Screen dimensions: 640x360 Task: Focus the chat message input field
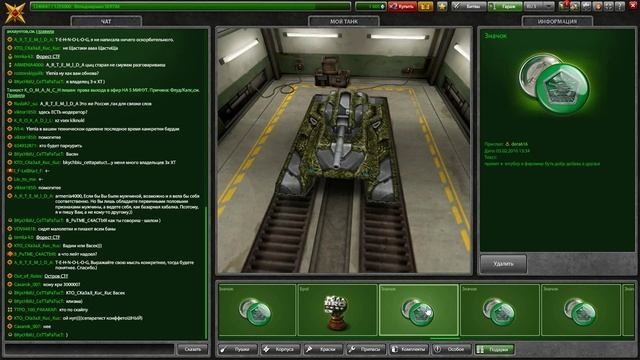[x=90, y=349]
